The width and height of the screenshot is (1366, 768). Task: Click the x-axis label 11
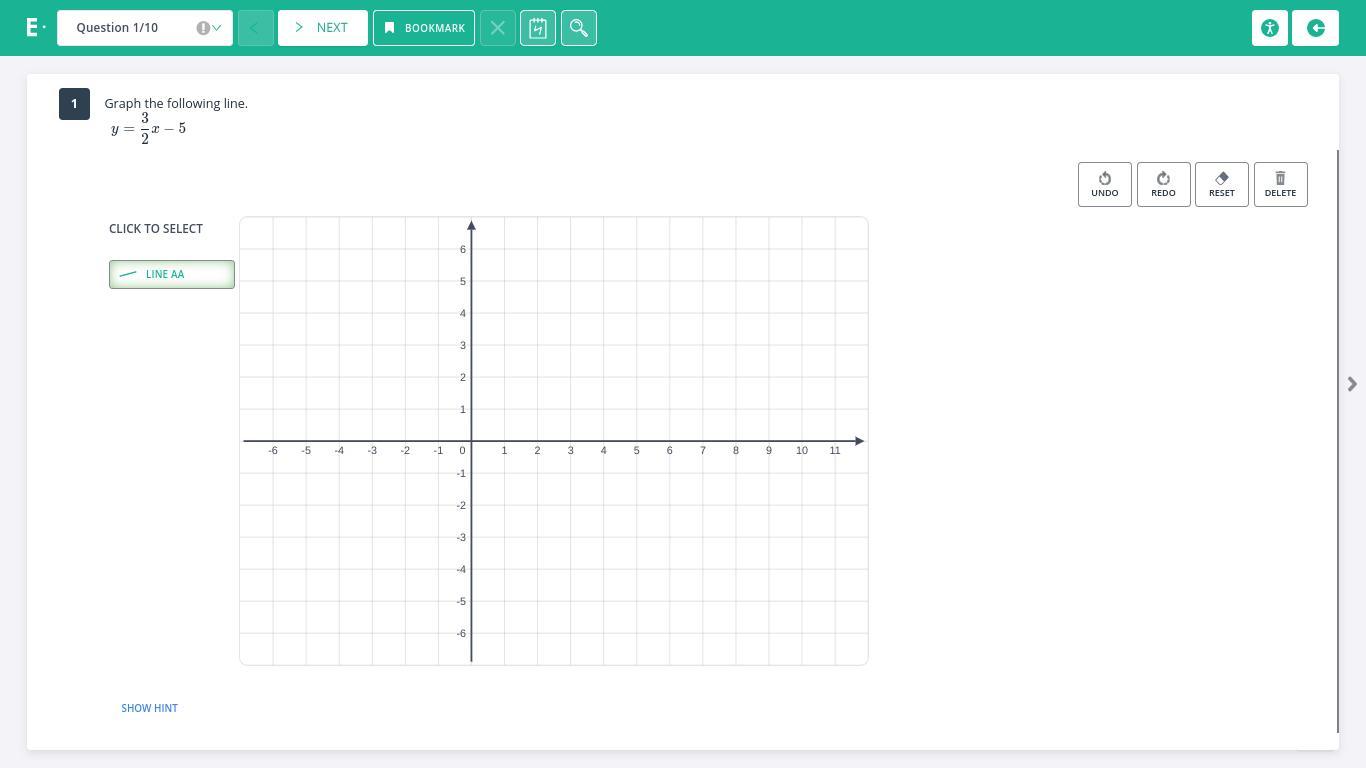(x=835, y=451)
